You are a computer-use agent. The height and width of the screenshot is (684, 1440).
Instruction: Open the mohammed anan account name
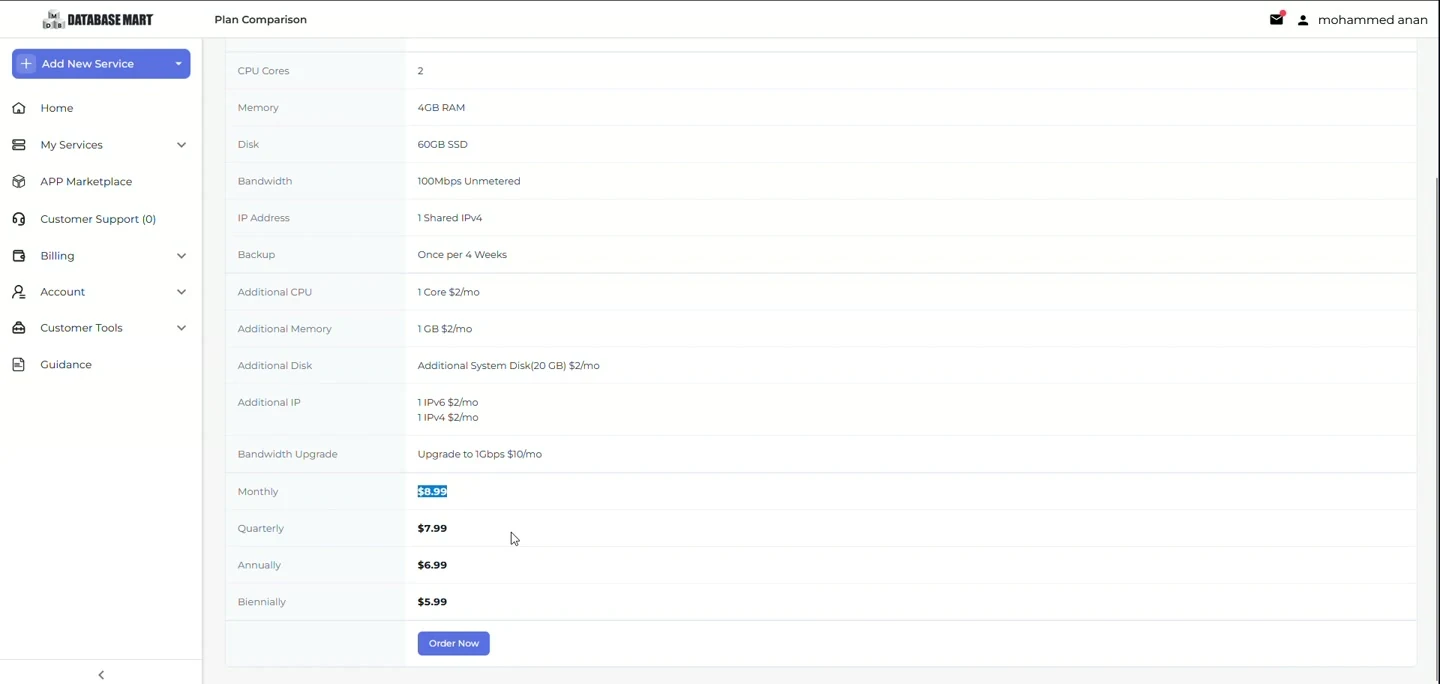pyautogui.click(x=1373, y=20)
